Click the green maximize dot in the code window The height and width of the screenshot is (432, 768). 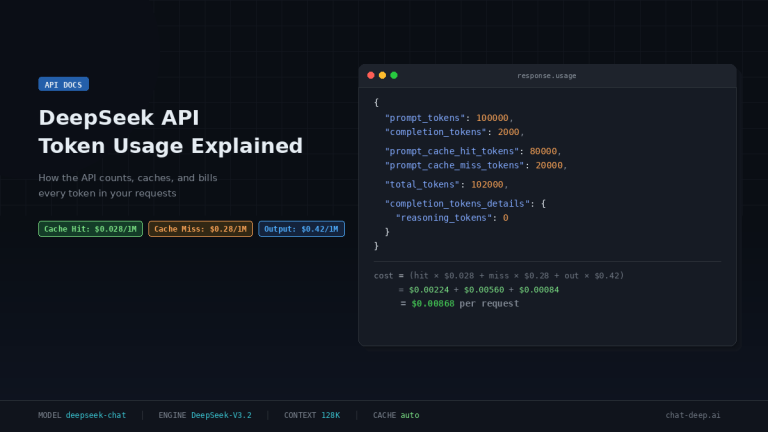tap(394, 75)
